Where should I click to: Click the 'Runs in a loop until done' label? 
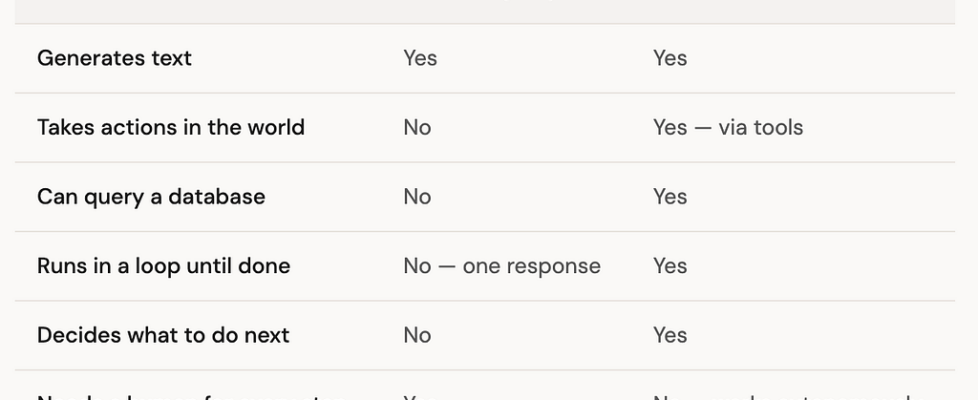tap(163, 266)
